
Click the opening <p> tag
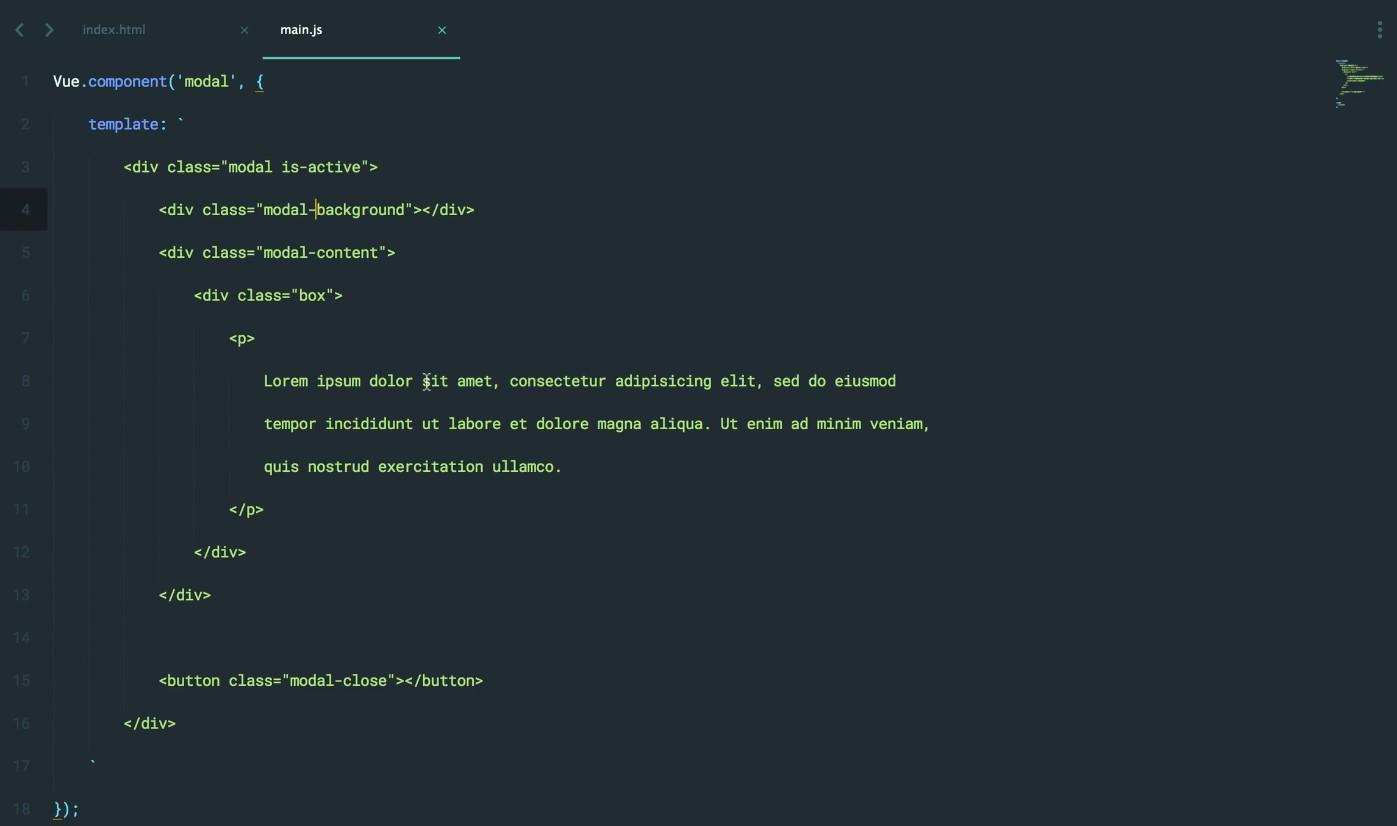coord(242,339)
